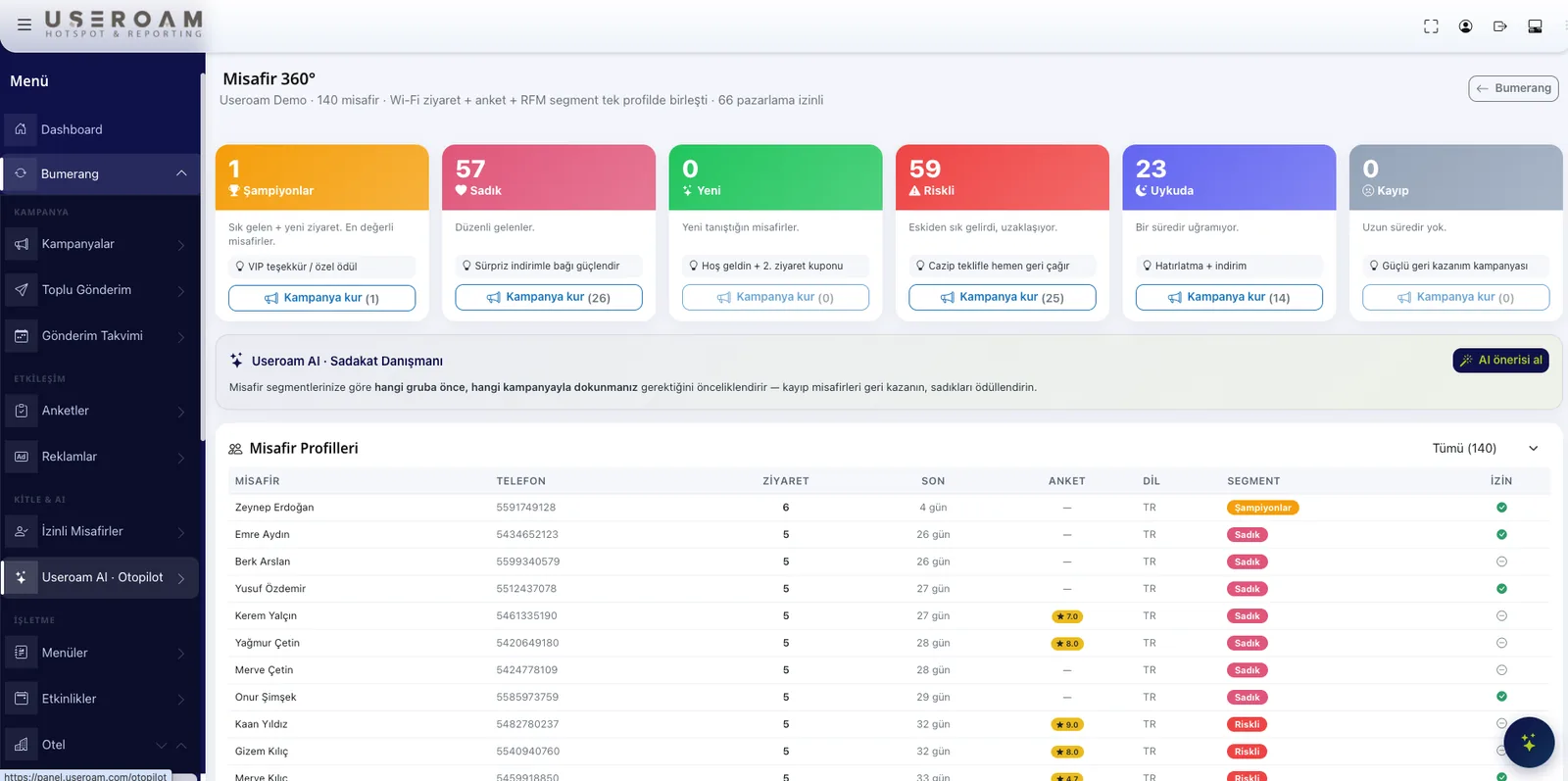Click the Dashboard home icon in sidebar
Image resolution: width=1568 pixels, height=781 pixels.
pos(21,129)
